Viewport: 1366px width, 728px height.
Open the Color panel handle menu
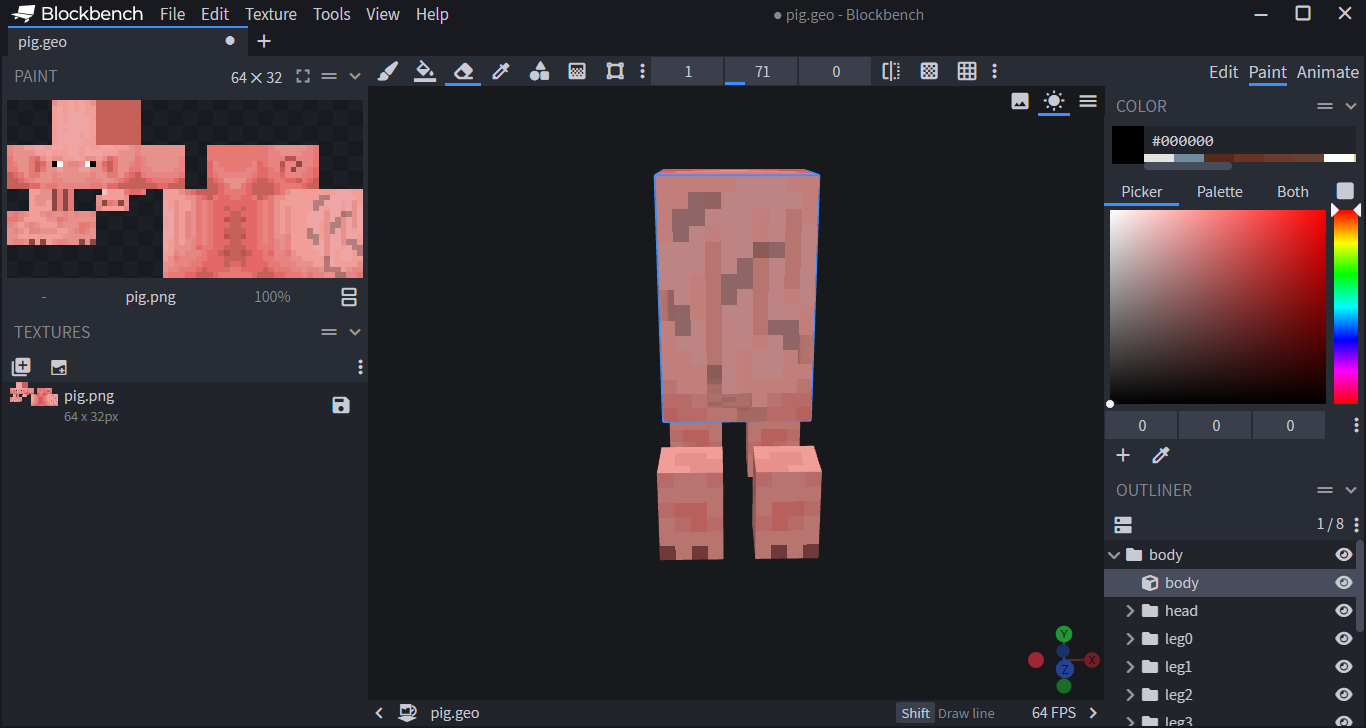point(1325,106)
